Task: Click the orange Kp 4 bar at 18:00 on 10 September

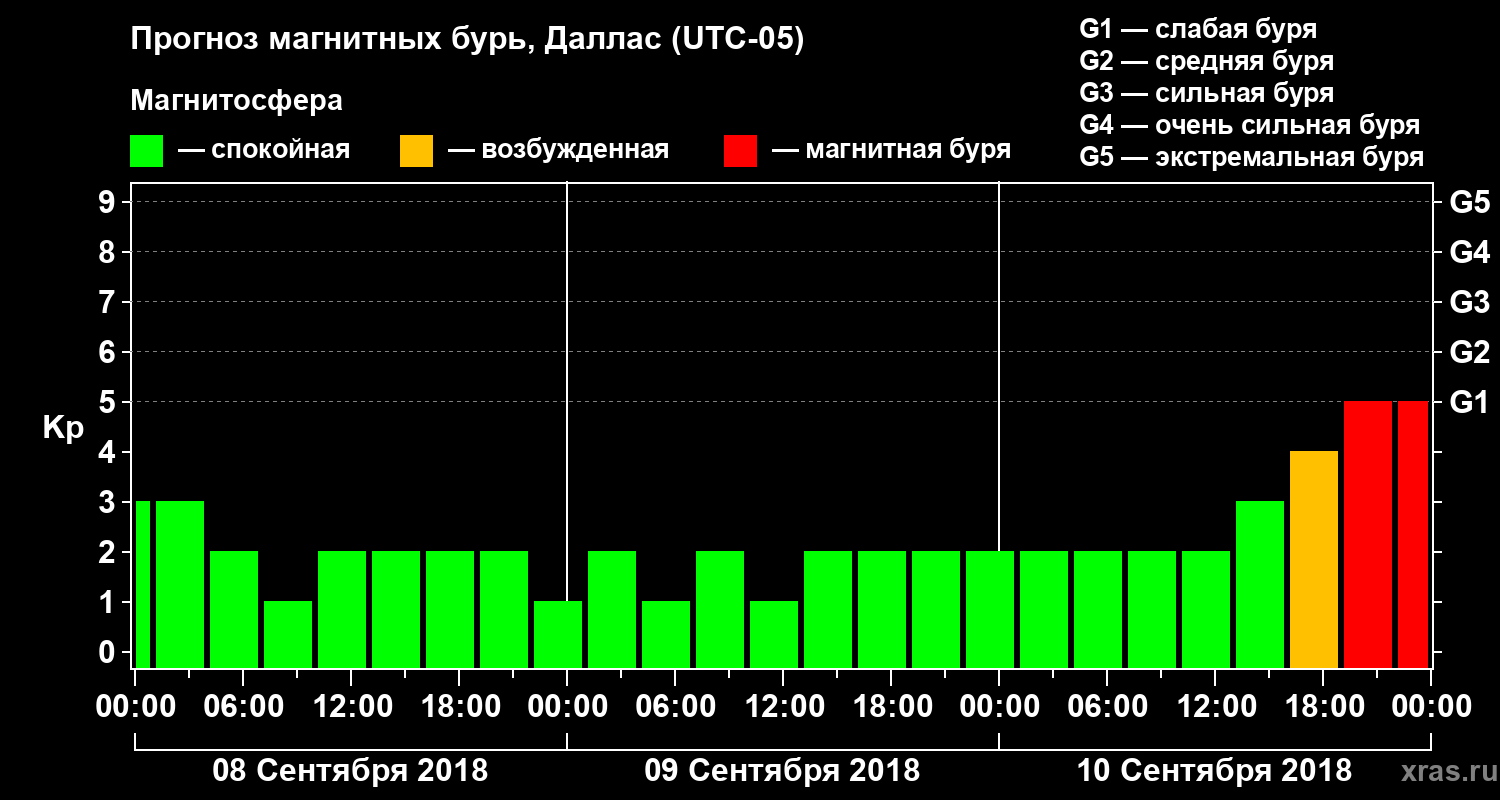Action: point(1314,559)
